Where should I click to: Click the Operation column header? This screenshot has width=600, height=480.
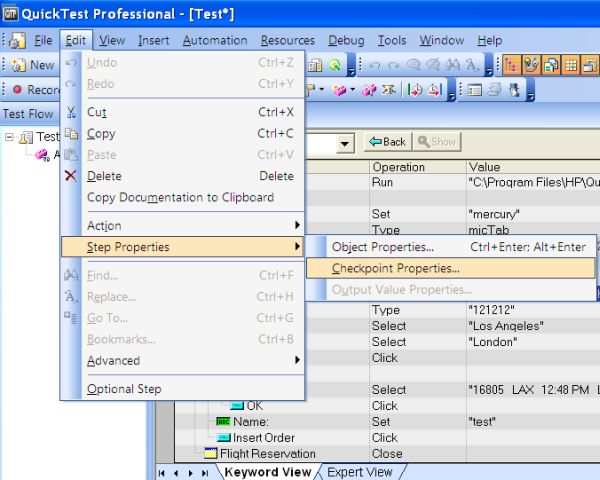point(418,167)
